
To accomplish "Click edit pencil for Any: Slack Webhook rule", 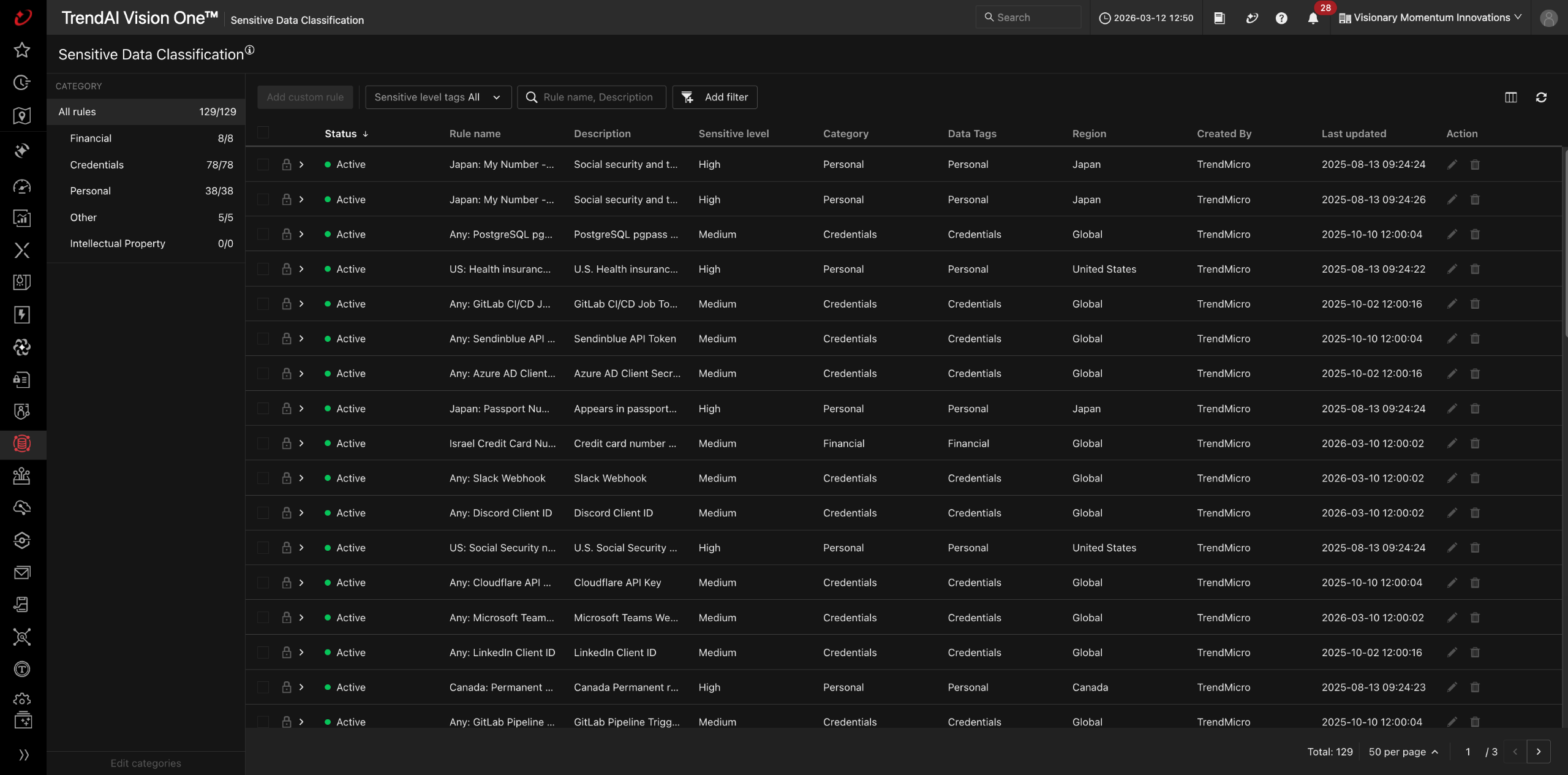I will (1452, 478).
